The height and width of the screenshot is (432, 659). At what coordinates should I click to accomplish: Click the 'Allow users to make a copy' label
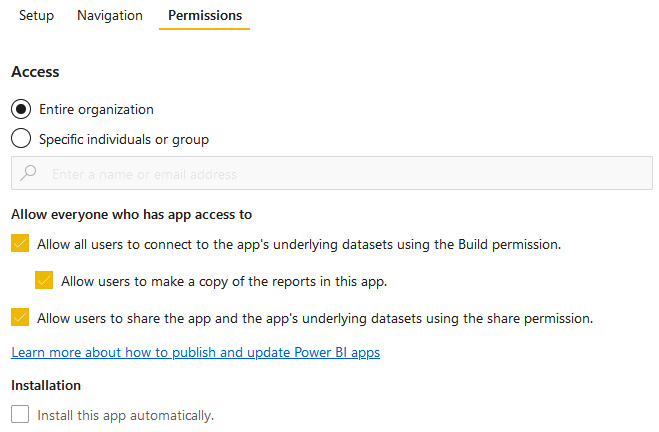[223, 281]
